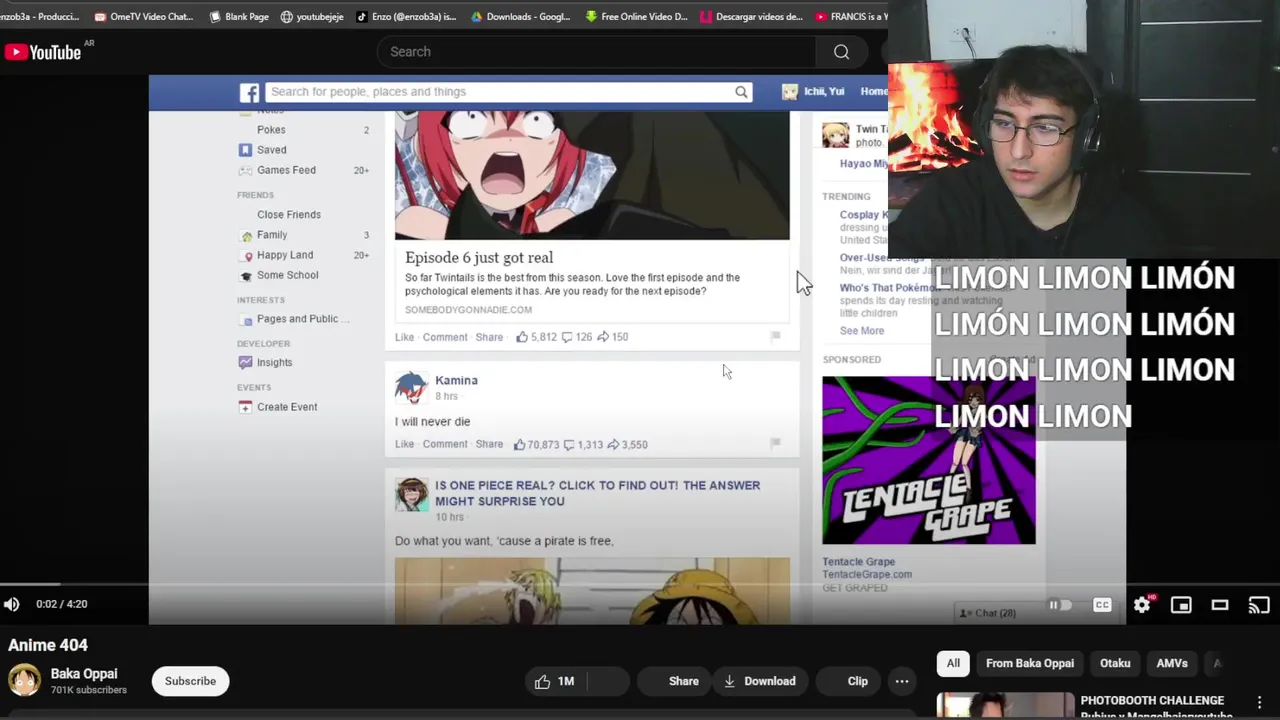Viewport: 1280px width, 720px height.
Task: Open the Share dialog for video
Action: click(673, 681)
